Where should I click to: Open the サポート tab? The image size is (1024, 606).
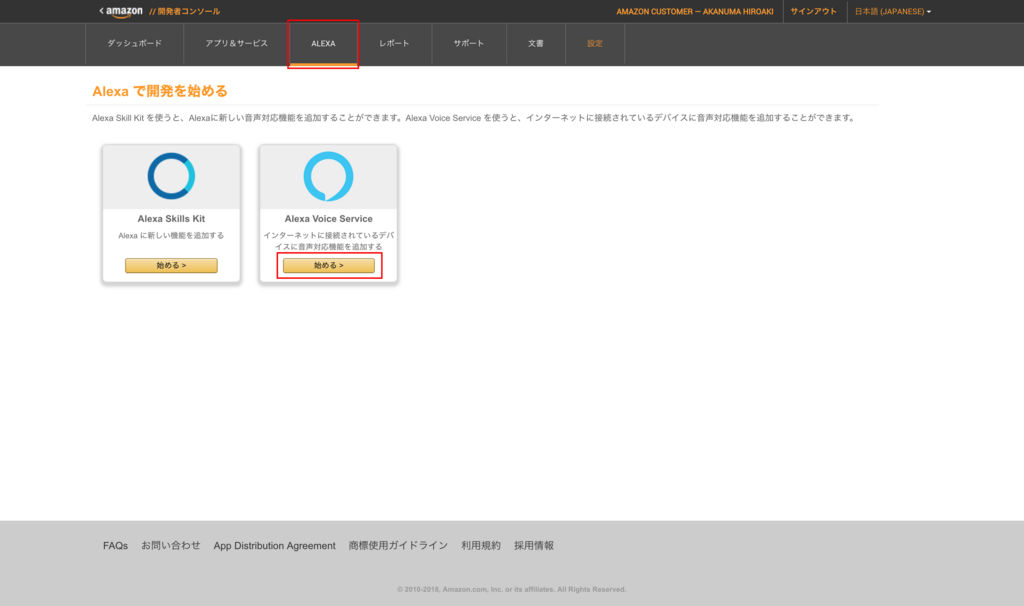pyautogui.click(x=469, y=44)
